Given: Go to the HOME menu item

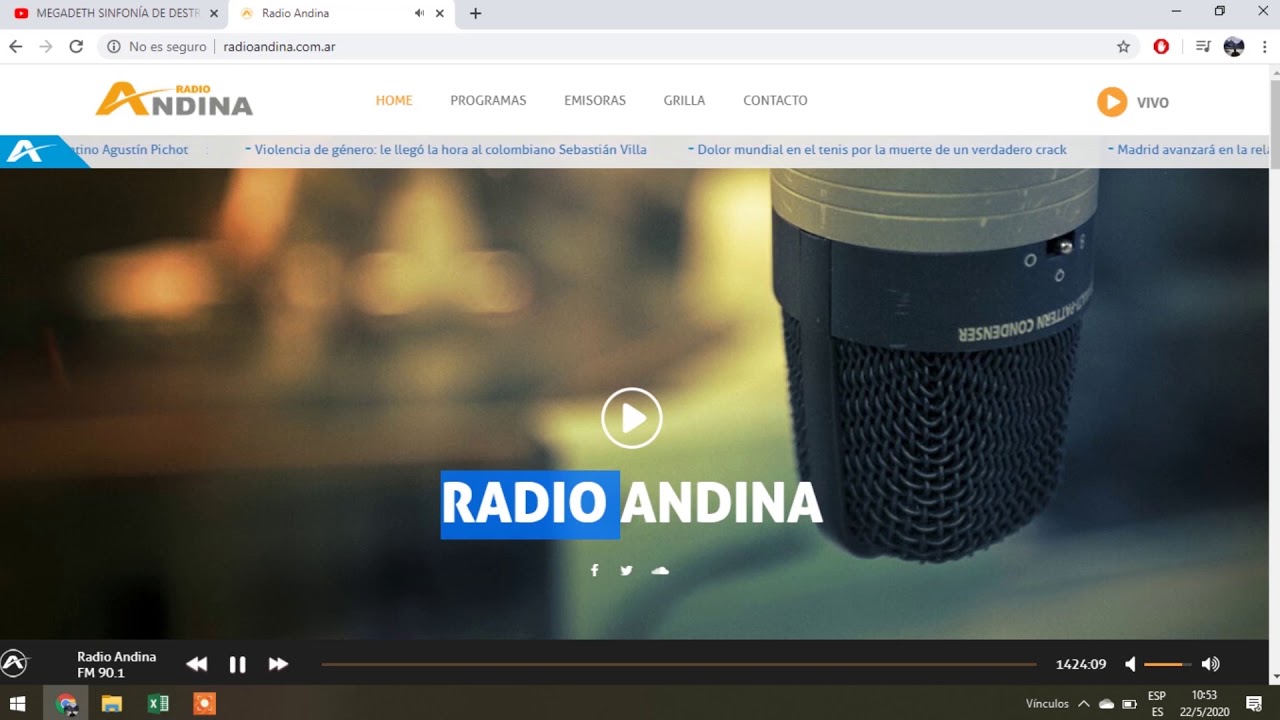Looking at the screenshot, I should click(394, 100).
